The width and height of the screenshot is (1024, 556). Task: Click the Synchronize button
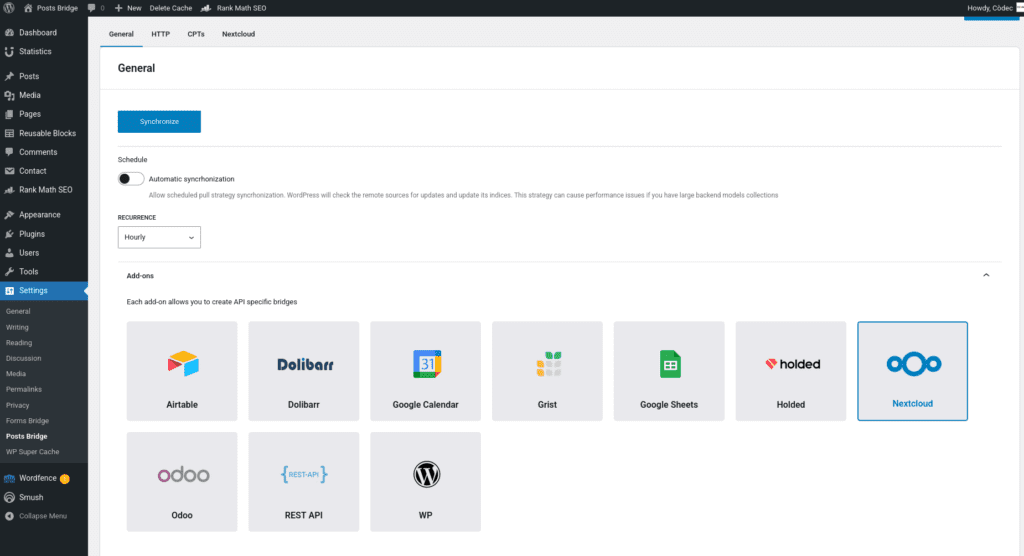159,122
